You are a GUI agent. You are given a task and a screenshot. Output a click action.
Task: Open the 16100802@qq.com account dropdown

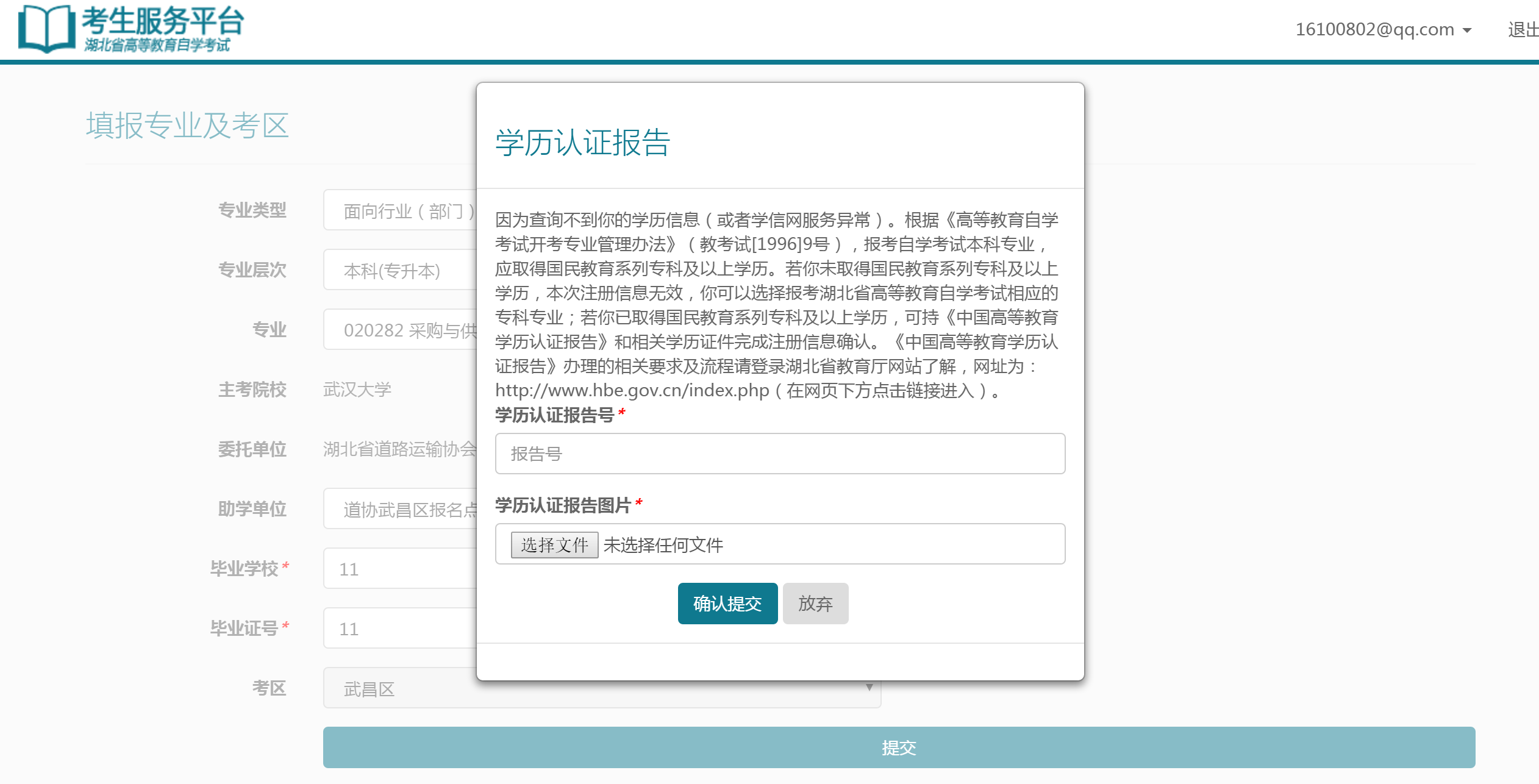pyautogui.click(x=1382, y=29)
